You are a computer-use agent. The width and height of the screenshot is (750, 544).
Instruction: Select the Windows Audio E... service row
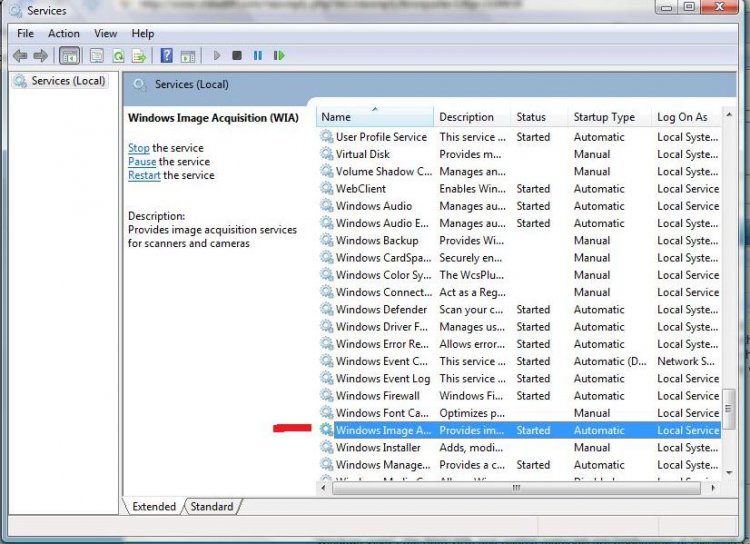tap(519, 223)
